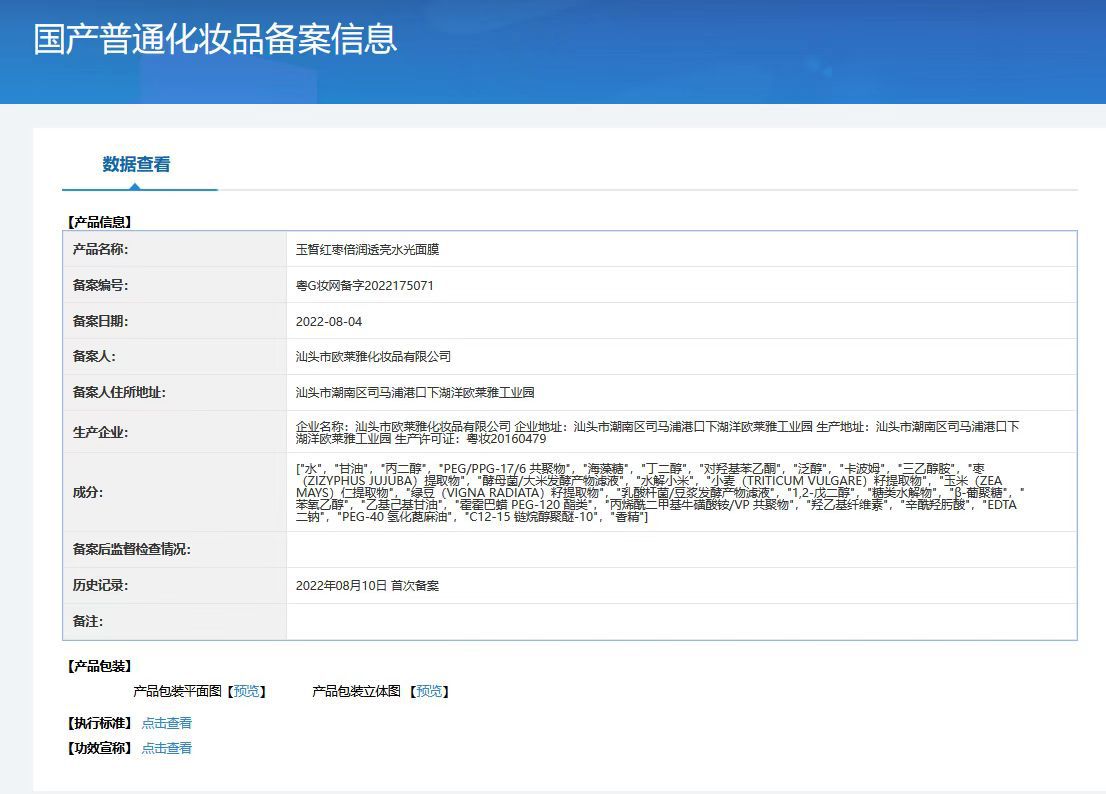This screenshot has width=1106, height=794.
Task: Click the 成分 row label
Action: click(x=87, y=492)
